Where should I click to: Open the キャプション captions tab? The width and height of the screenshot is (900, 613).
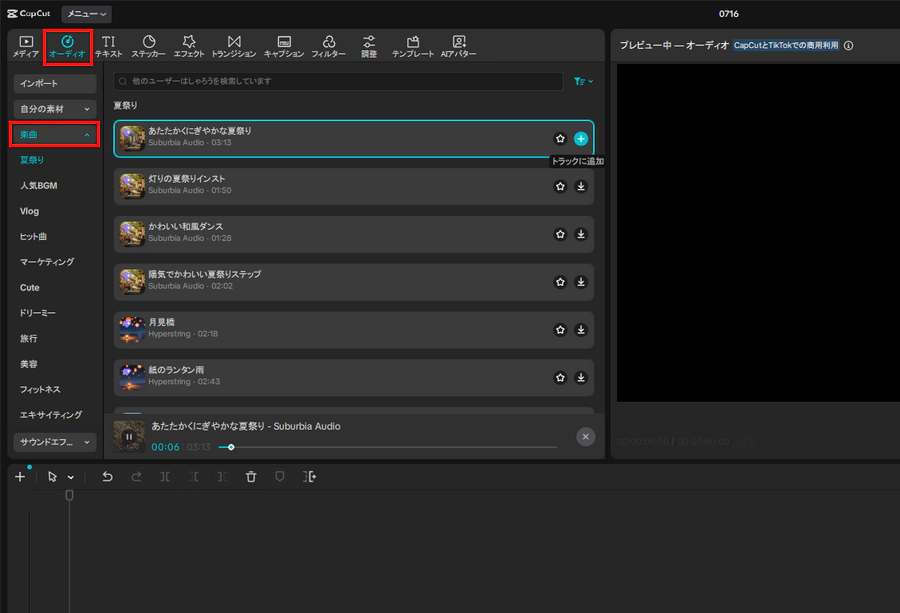click(x=284, y=46)
